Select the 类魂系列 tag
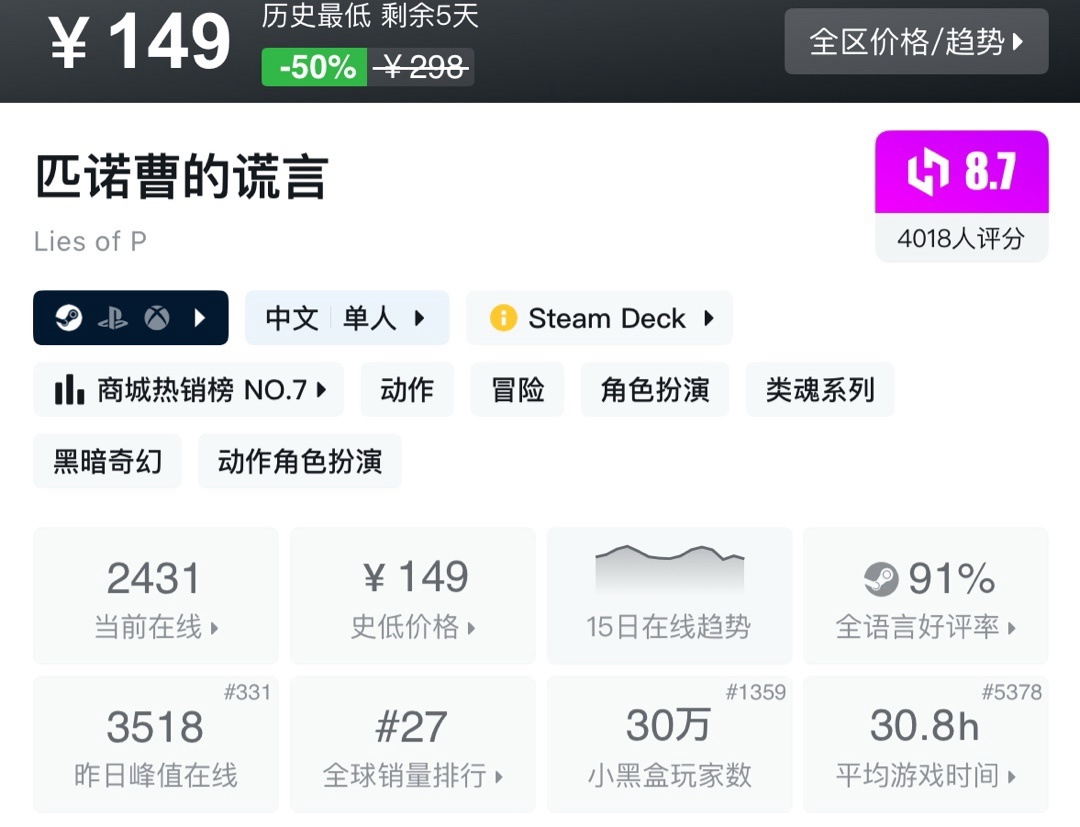Viewport: 1080px width, 827px height. (820, 390)
